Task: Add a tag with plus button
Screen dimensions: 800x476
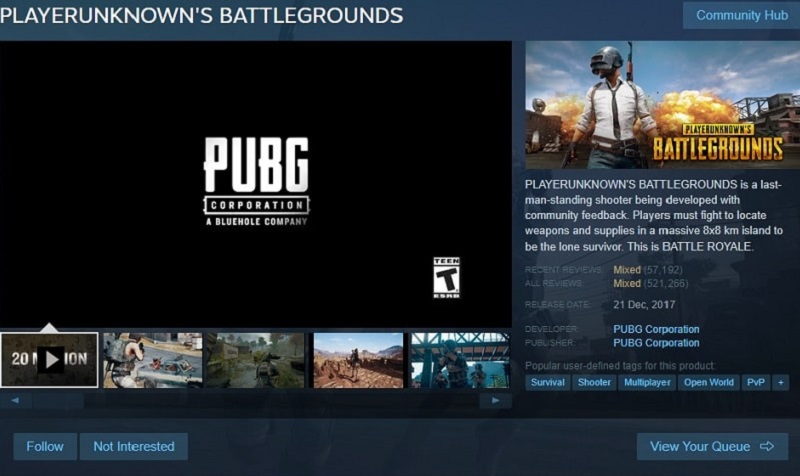Action: [x=781, y=382]
